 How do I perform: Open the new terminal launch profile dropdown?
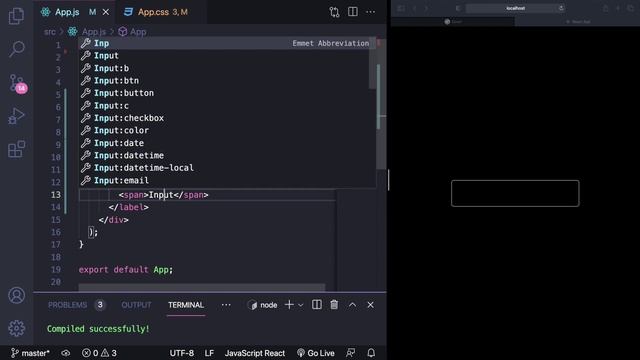[x=301, y=305]
